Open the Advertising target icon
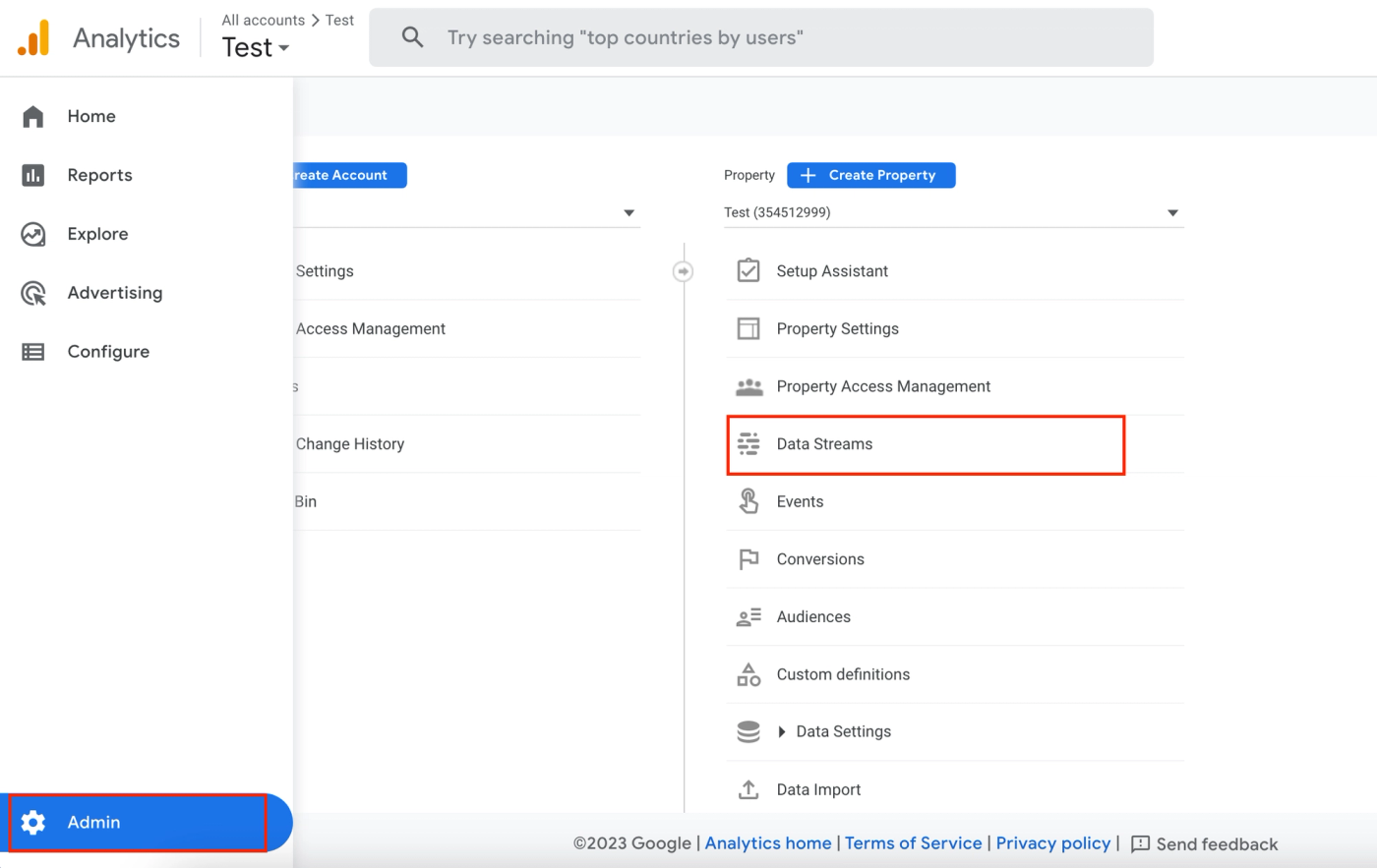1377x868 pixels. pos(33,293)
